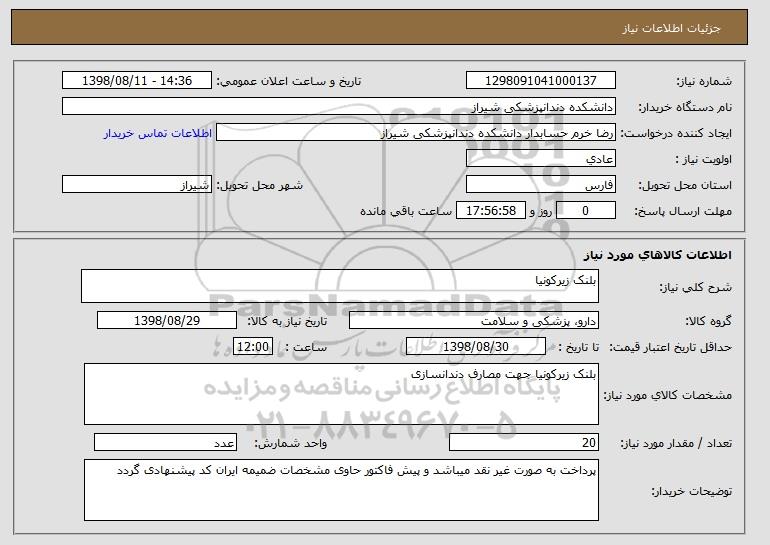Viewport: 770px width, 545px height.
Task: Click the section heading اطلاعات کالاهای مورد نیاز
Action: [658, 255]
